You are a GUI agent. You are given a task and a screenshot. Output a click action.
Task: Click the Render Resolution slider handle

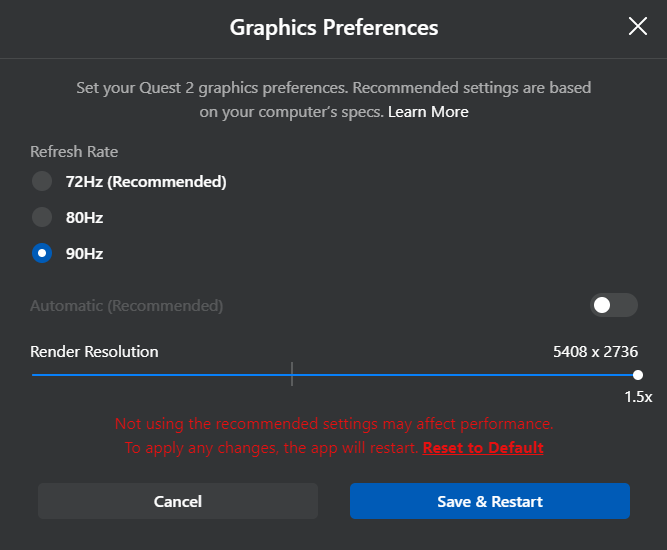(x=638, y=375)
